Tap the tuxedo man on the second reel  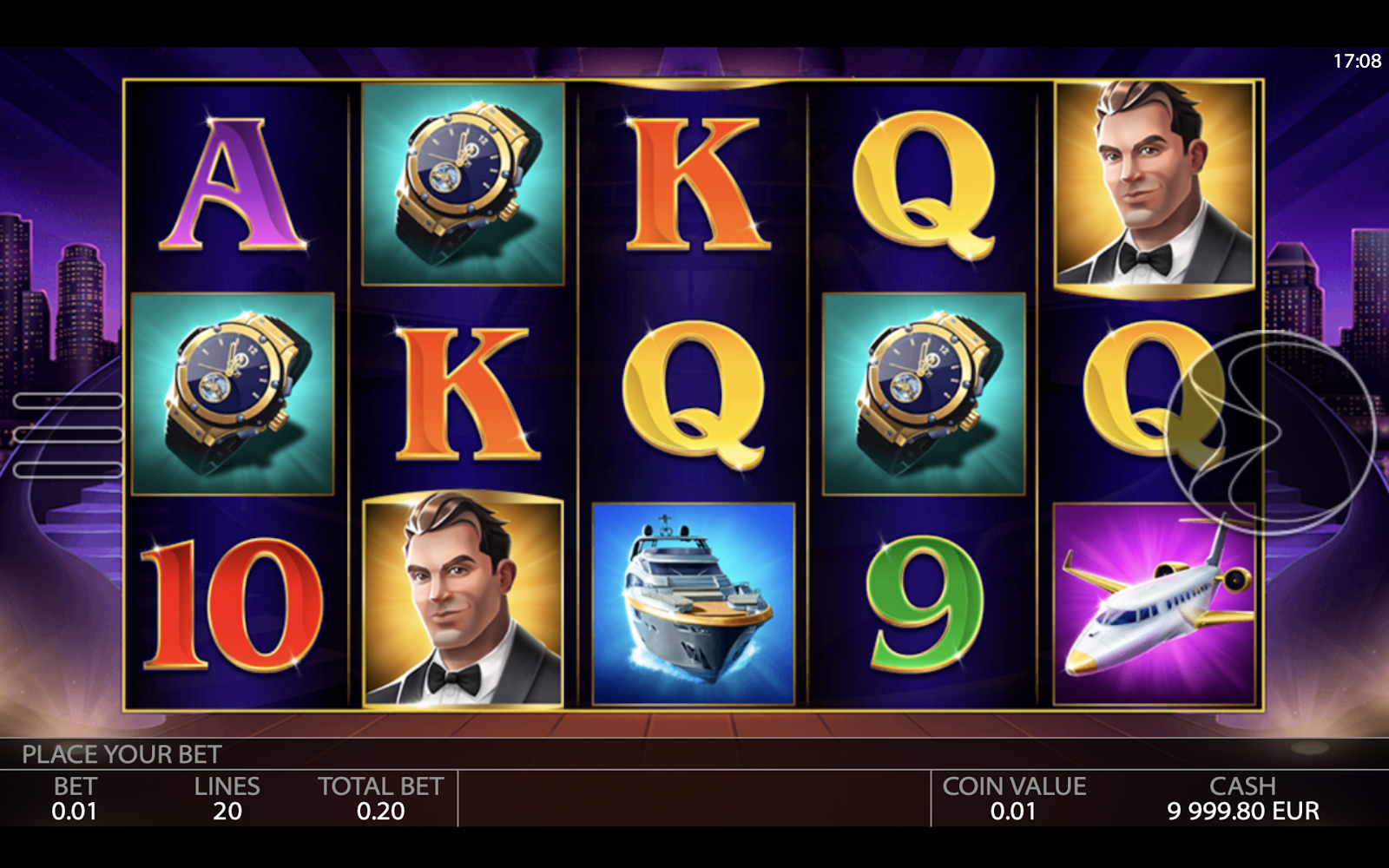click(x=463, y=601)
